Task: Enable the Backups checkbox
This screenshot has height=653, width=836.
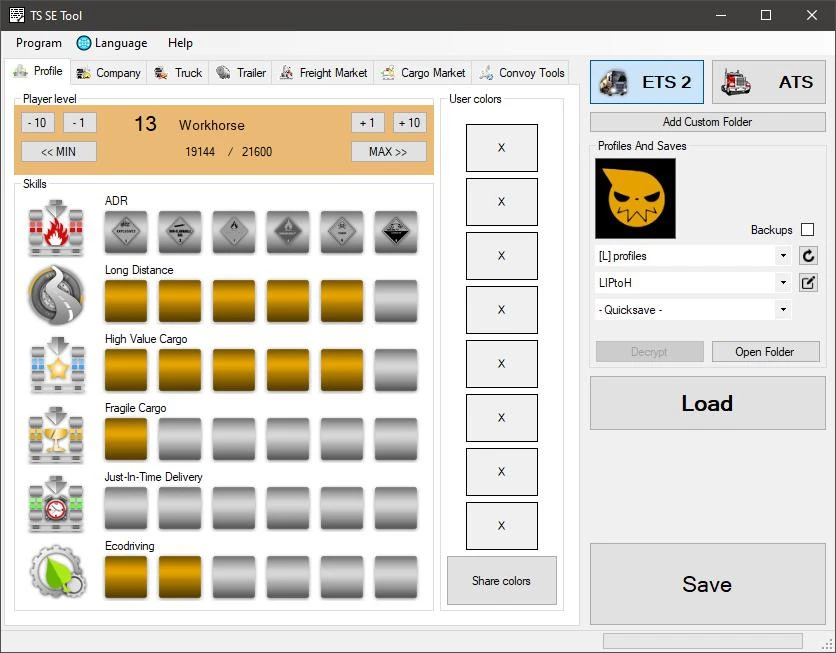Action: pyautogui.click(x=807, y=230)
